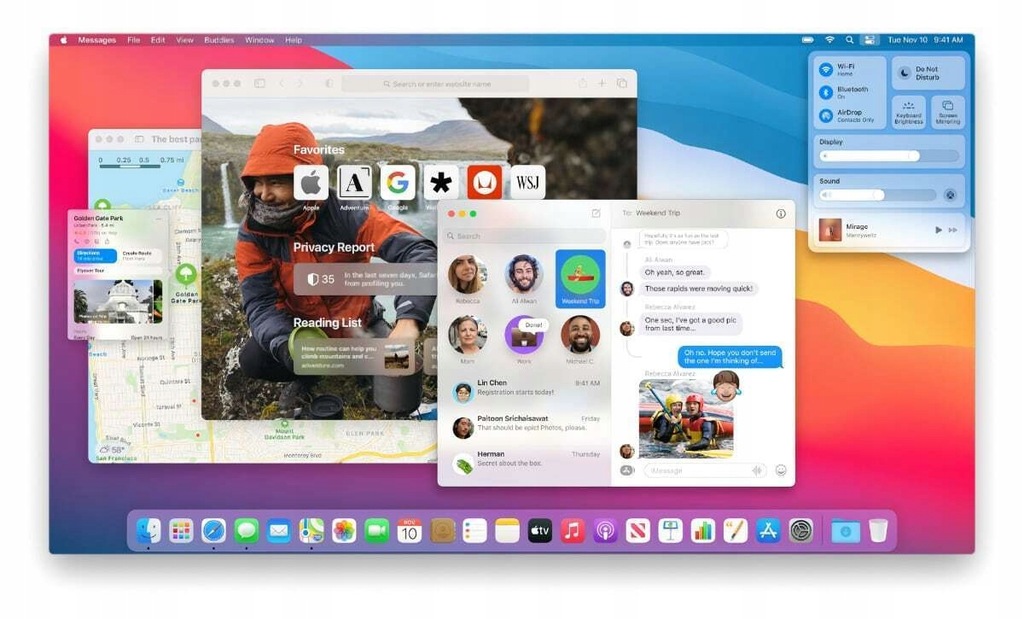The width and height of the screenshot is (1024, 619).
Task: Open Wi-Fi status menu in menu bar
Action: [x=829, y=40]
